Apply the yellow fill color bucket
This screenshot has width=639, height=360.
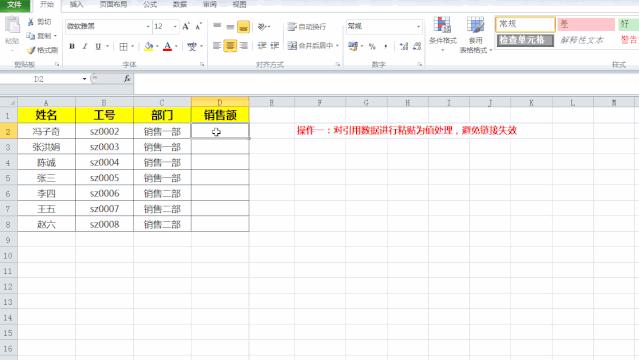(148, 46)
